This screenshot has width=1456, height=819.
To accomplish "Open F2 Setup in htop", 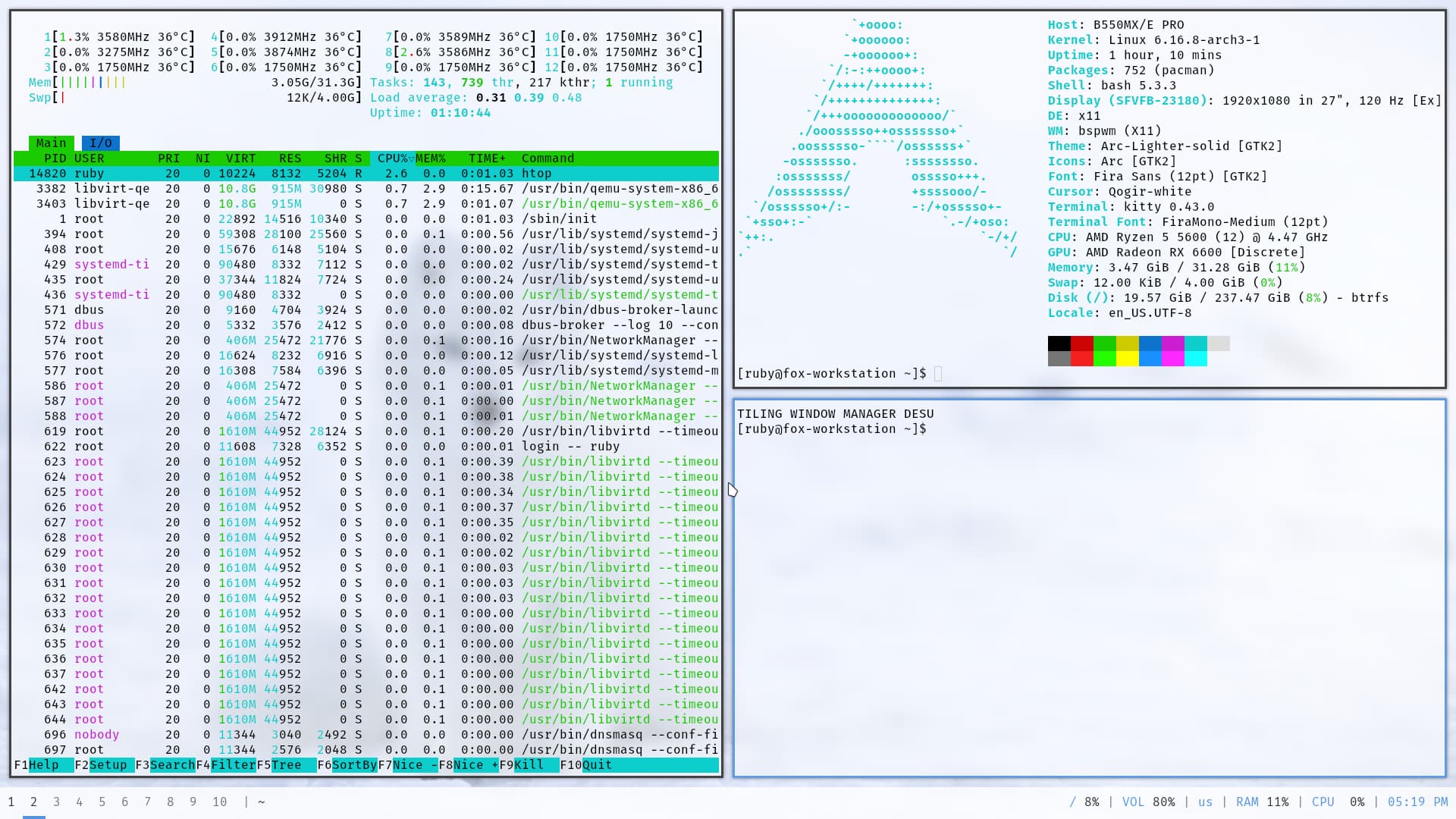I will [108, 765].
